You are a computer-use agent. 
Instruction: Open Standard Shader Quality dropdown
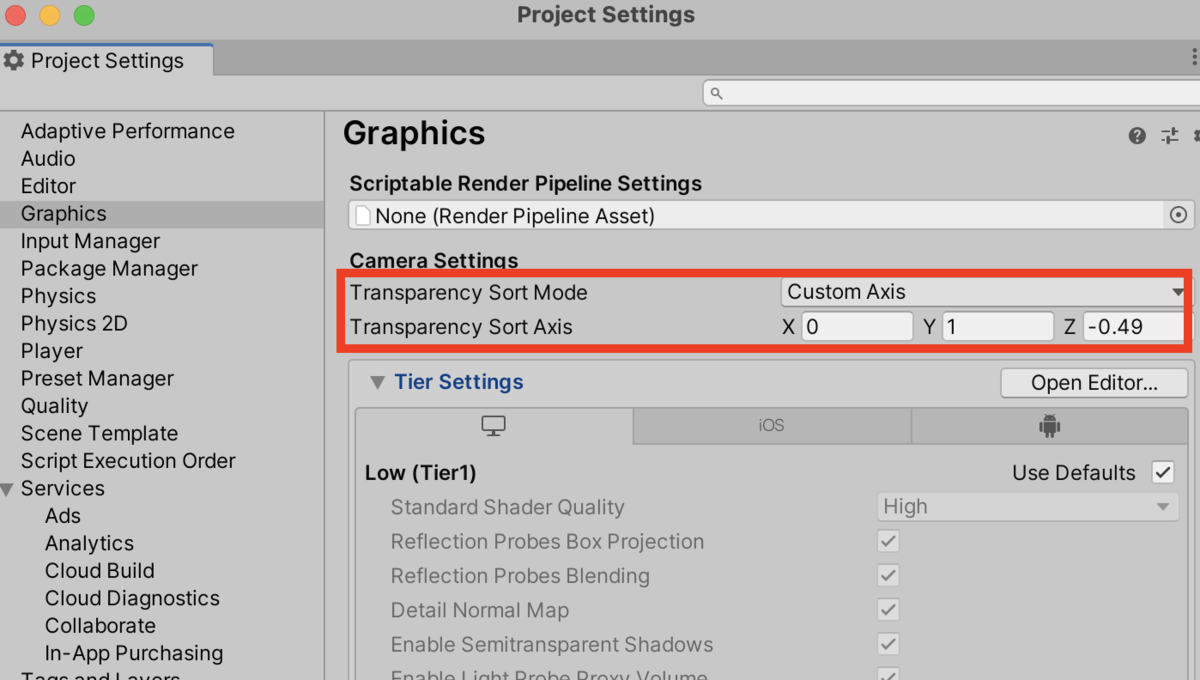pyautogui.click(x=1027, y=507)
